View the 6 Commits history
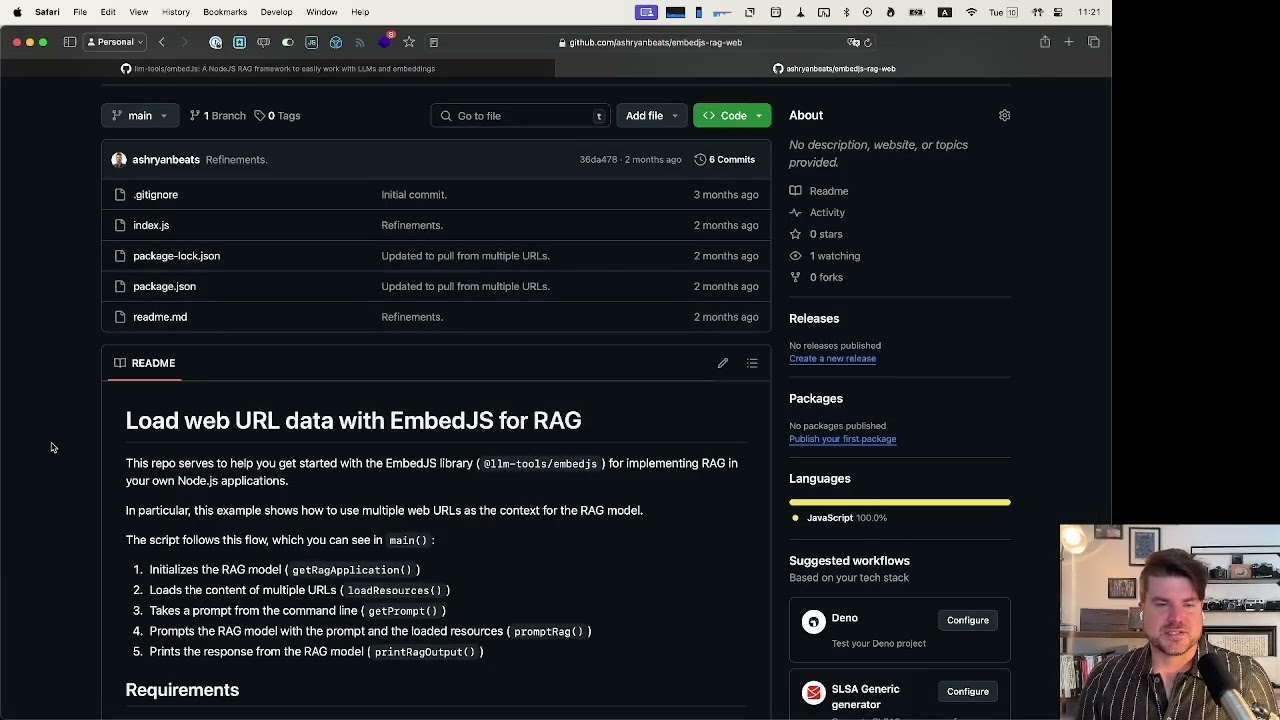Screen dimensions: 1280x720 pos(725,160)
